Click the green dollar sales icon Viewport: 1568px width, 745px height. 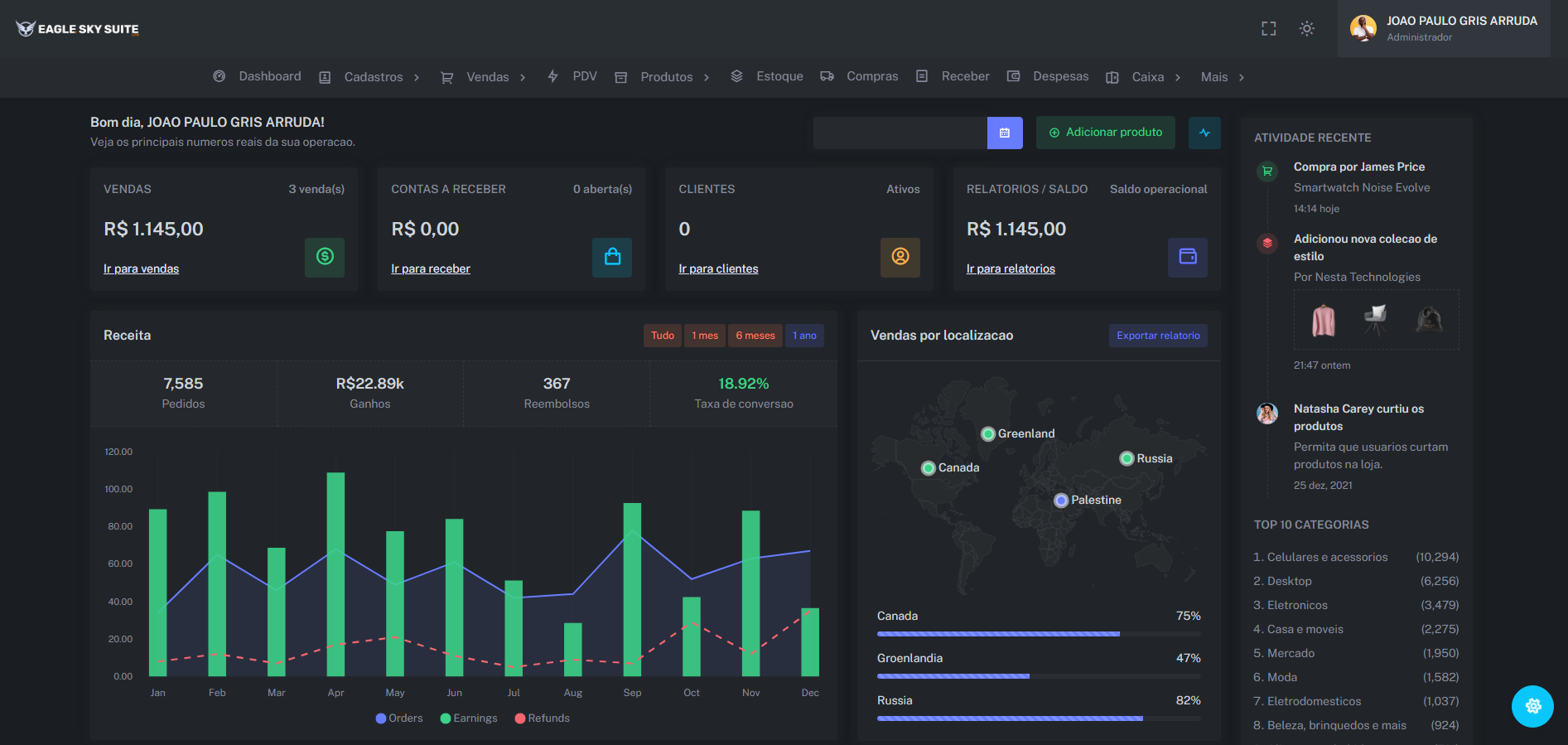tap(325, 257)
